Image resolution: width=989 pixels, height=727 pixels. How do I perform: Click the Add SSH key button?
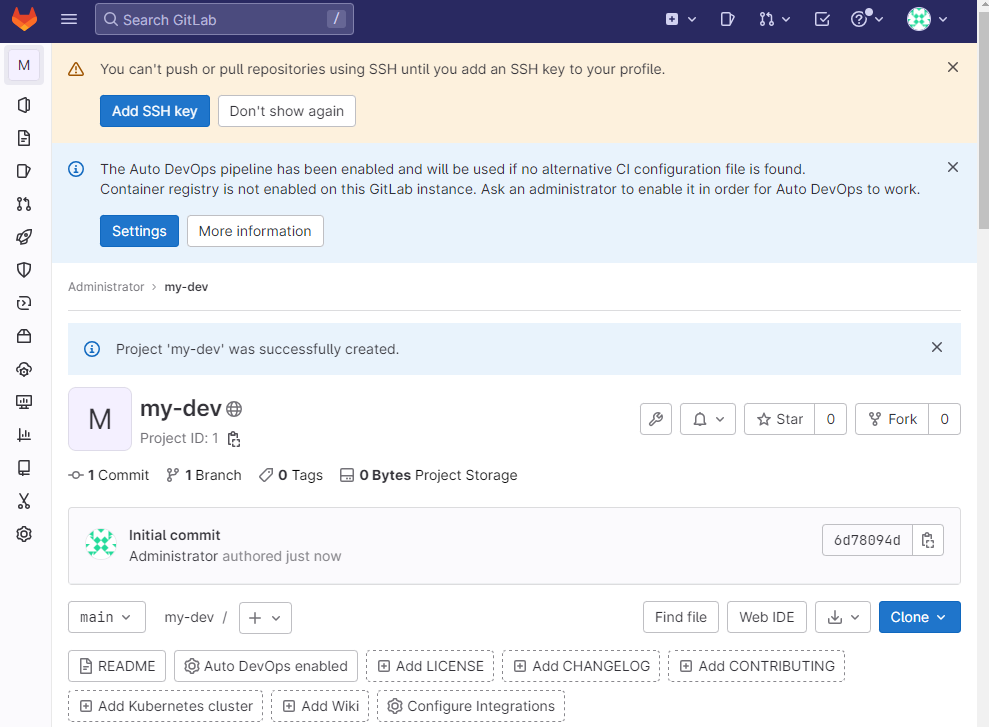[155, 111]
